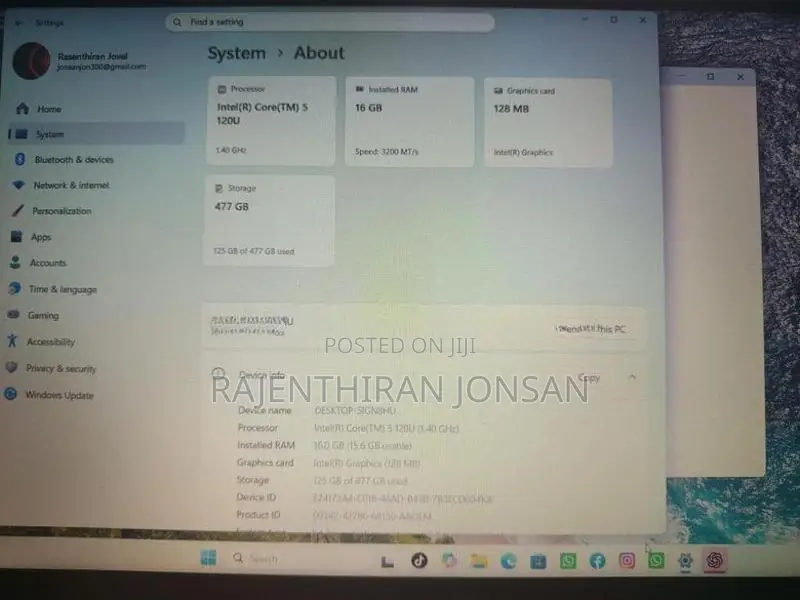Copy the device info specifications
The image size is (800, 600).
click(x=588, y=378)
